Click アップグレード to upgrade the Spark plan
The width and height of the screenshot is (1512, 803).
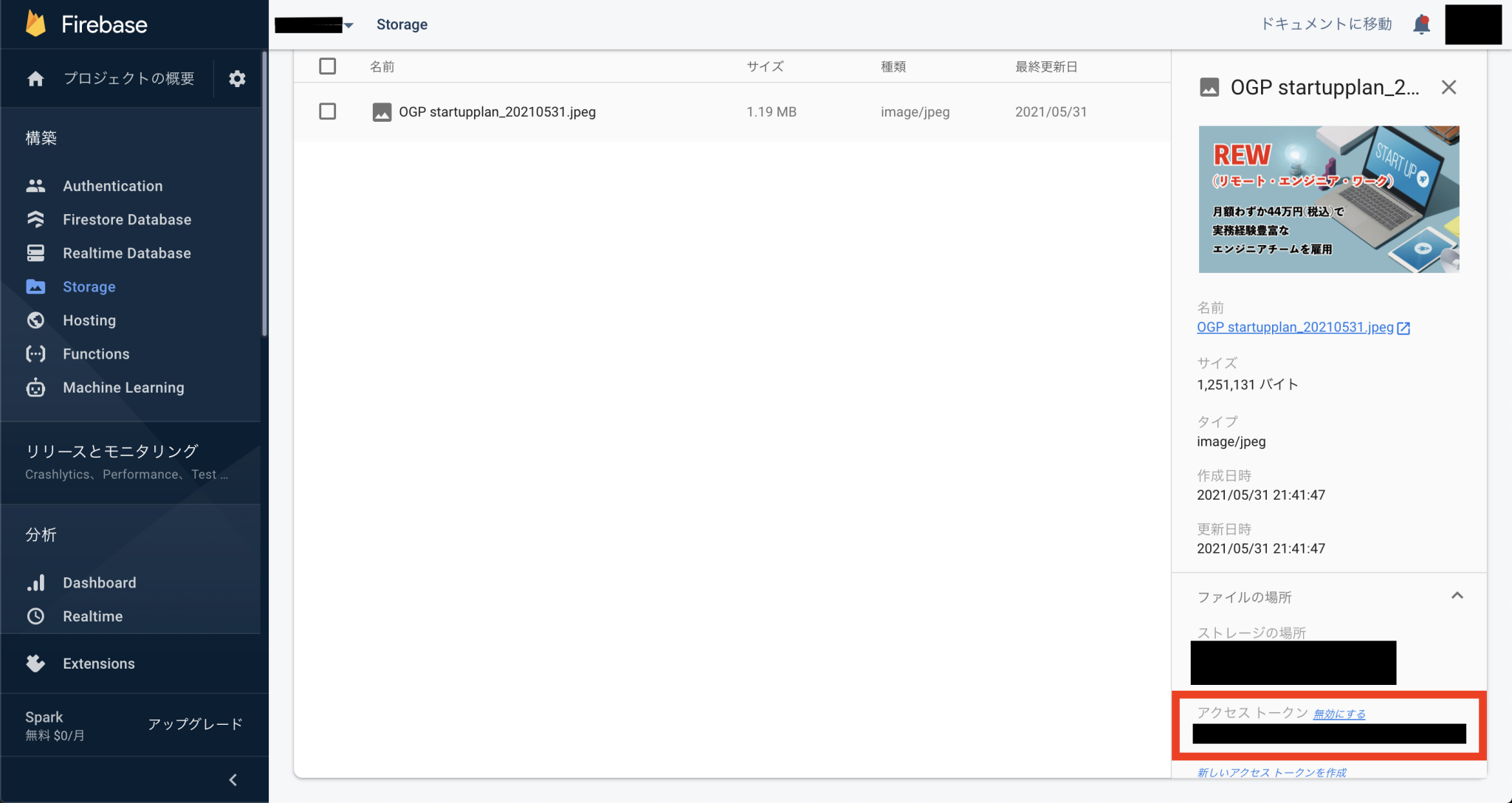[195, 724]
